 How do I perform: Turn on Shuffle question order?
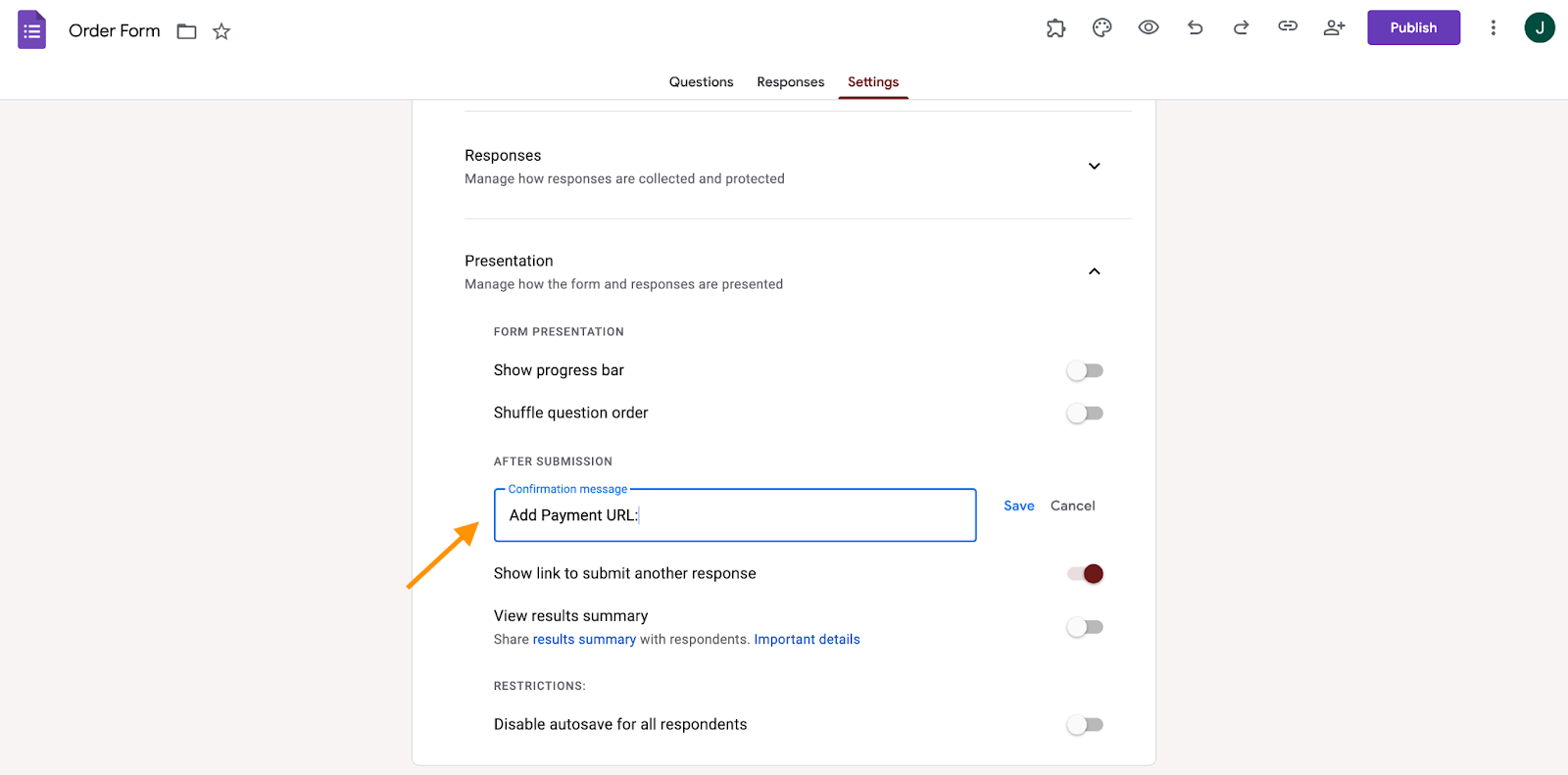pos(1085,413)
